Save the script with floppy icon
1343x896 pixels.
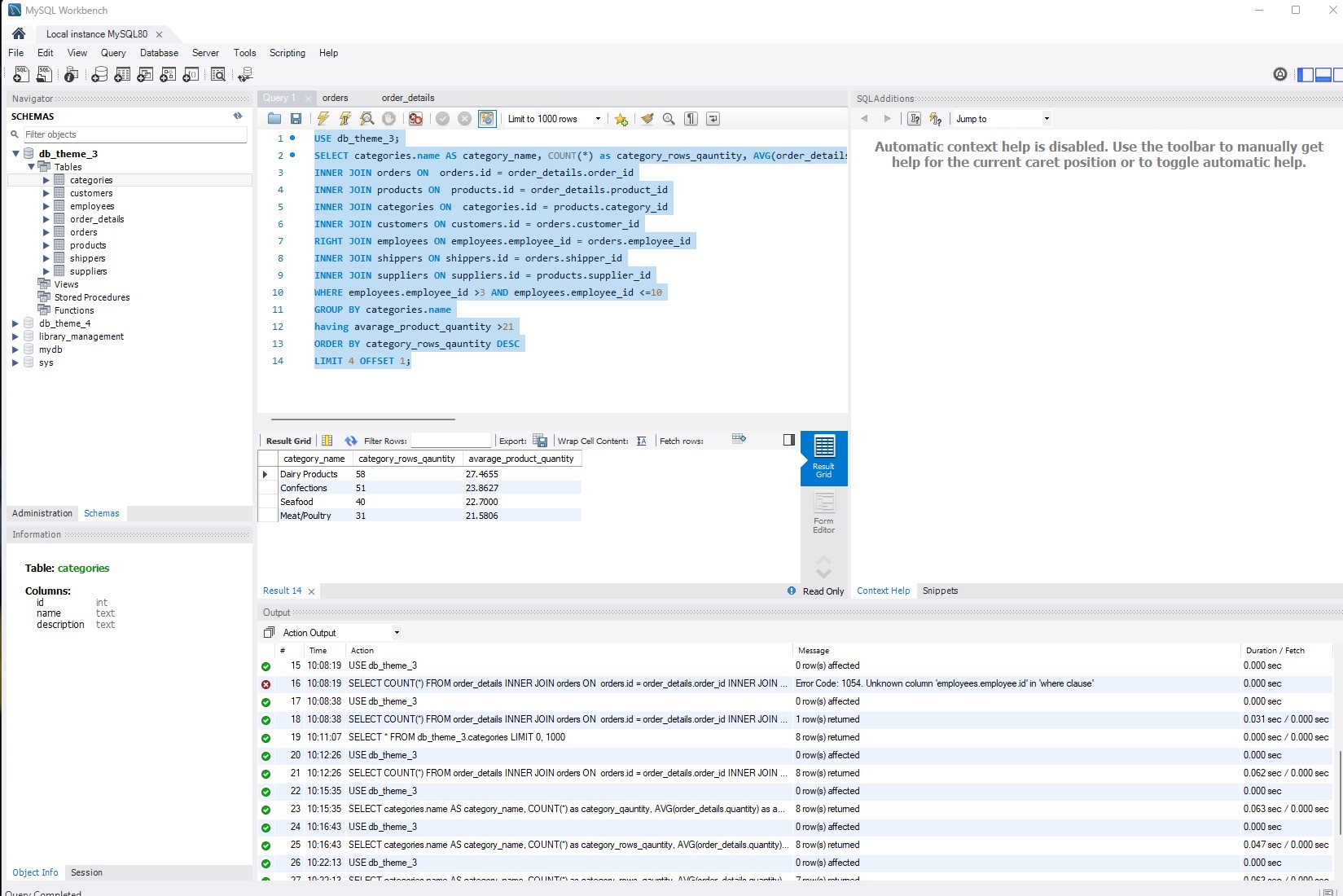(x=296, y=119)
